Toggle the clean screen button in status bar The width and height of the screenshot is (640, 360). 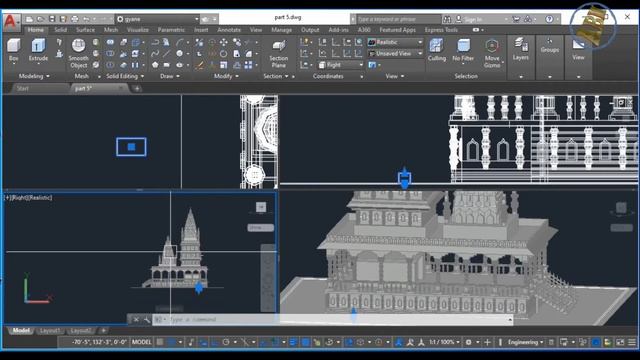pyautogui.click(x=620, y=342)
